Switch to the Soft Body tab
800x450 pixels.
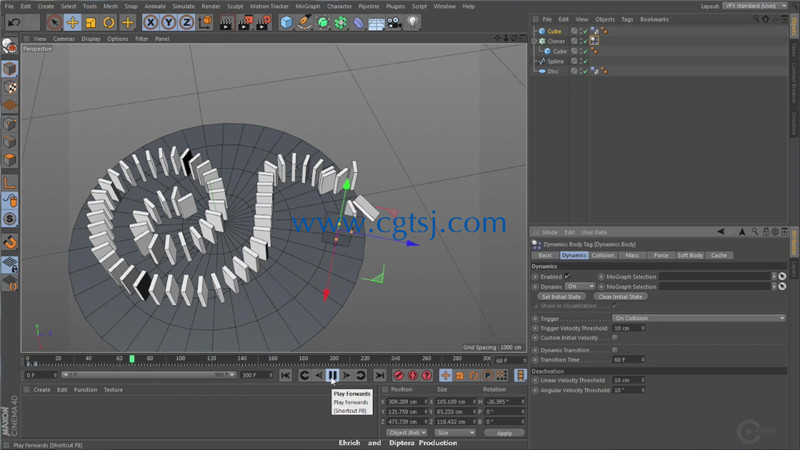pyautogui.click(x=690, y=255)
